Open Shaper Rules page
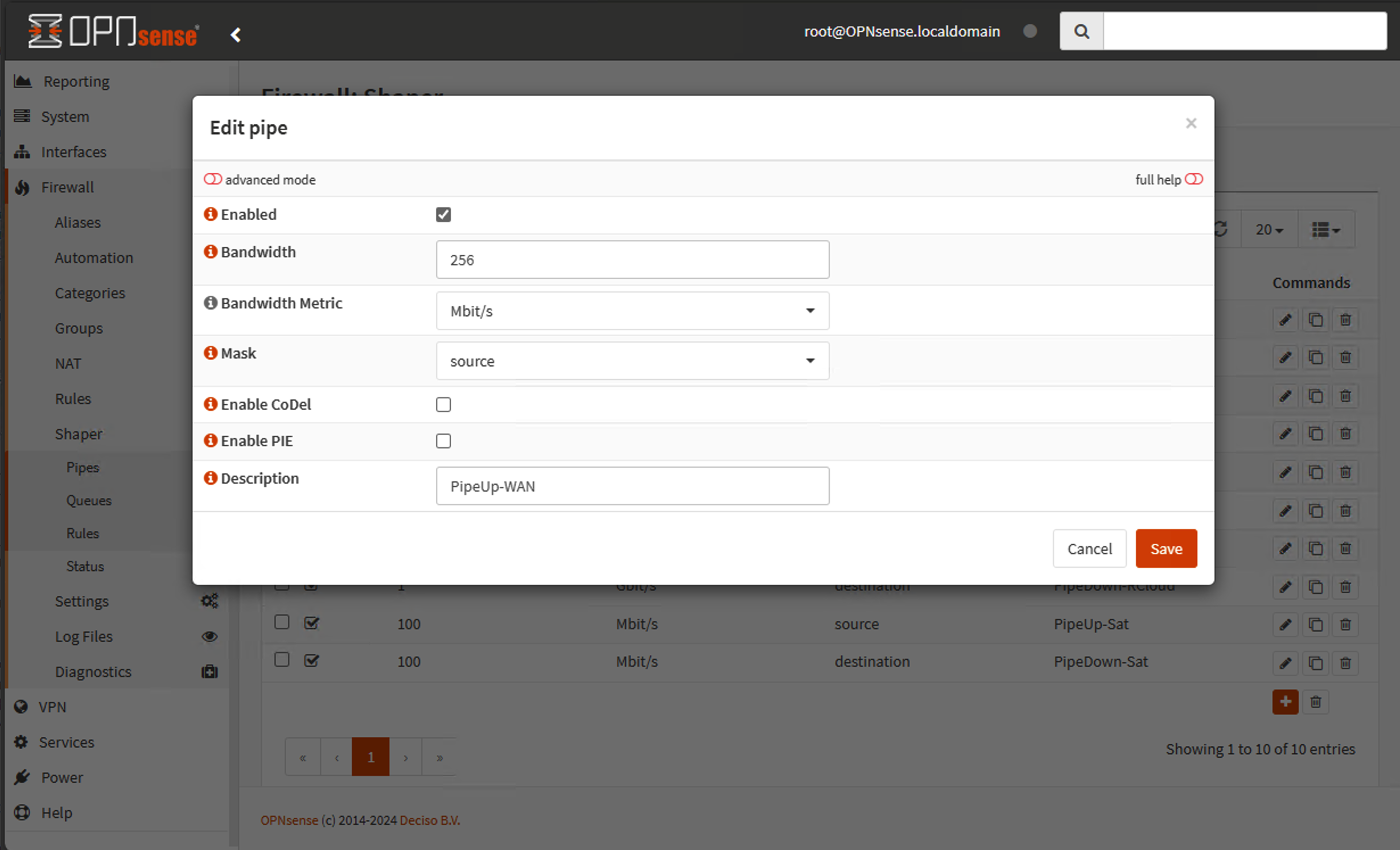The width and height of the screenshot is (1400, 850). (83, 534)
